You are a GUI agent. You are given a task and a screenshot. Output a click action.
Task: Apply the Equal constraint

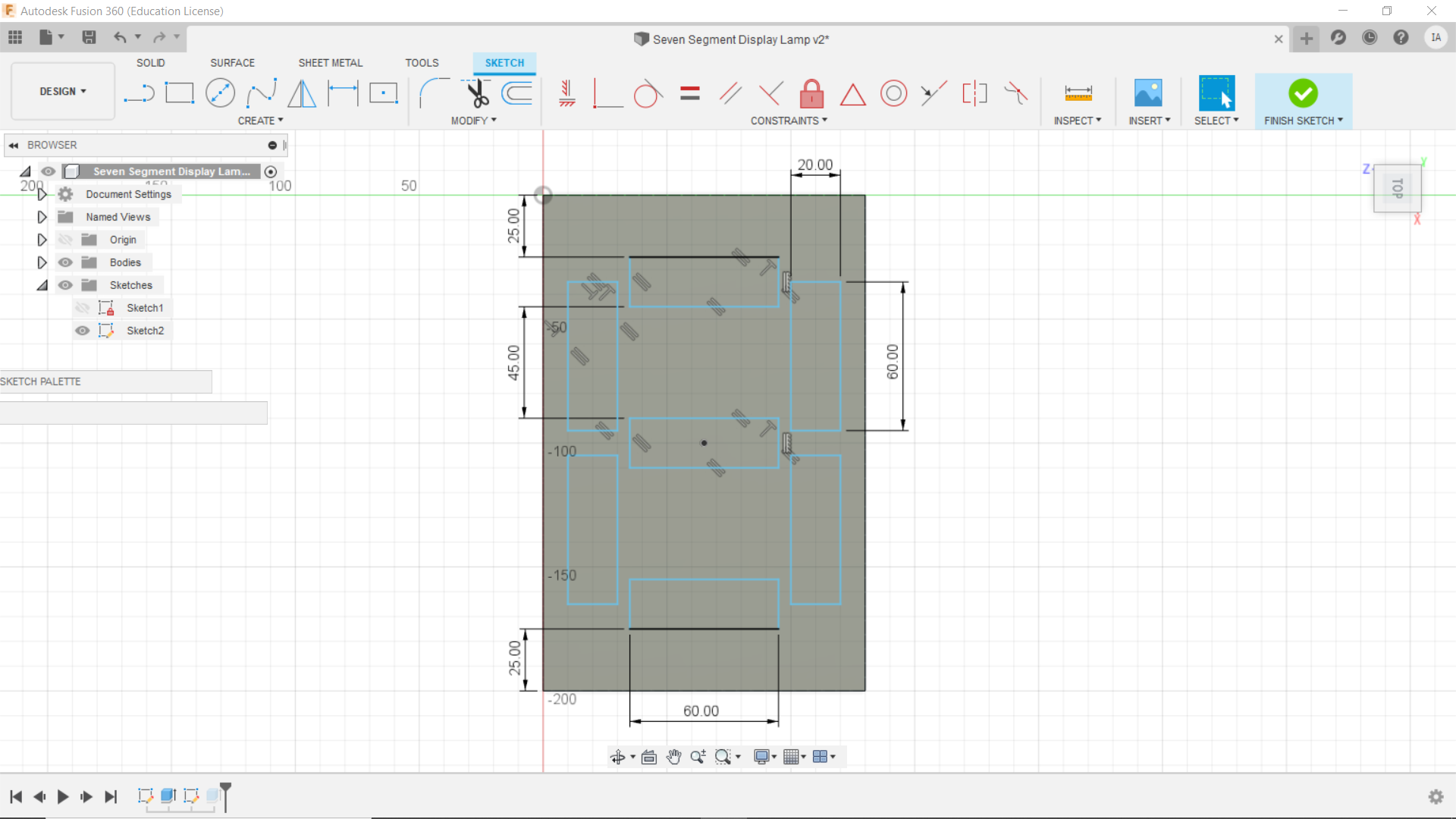click(x=690, y=93)
